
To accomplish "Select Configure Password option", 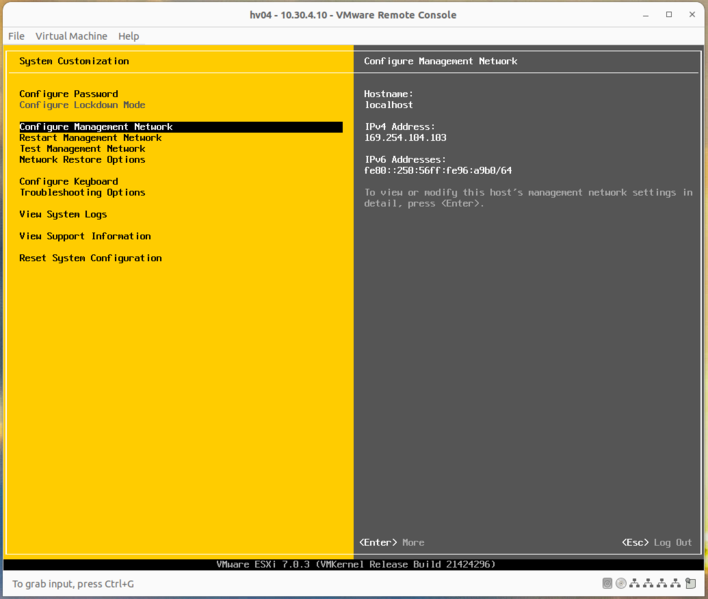I will (68, 94).
